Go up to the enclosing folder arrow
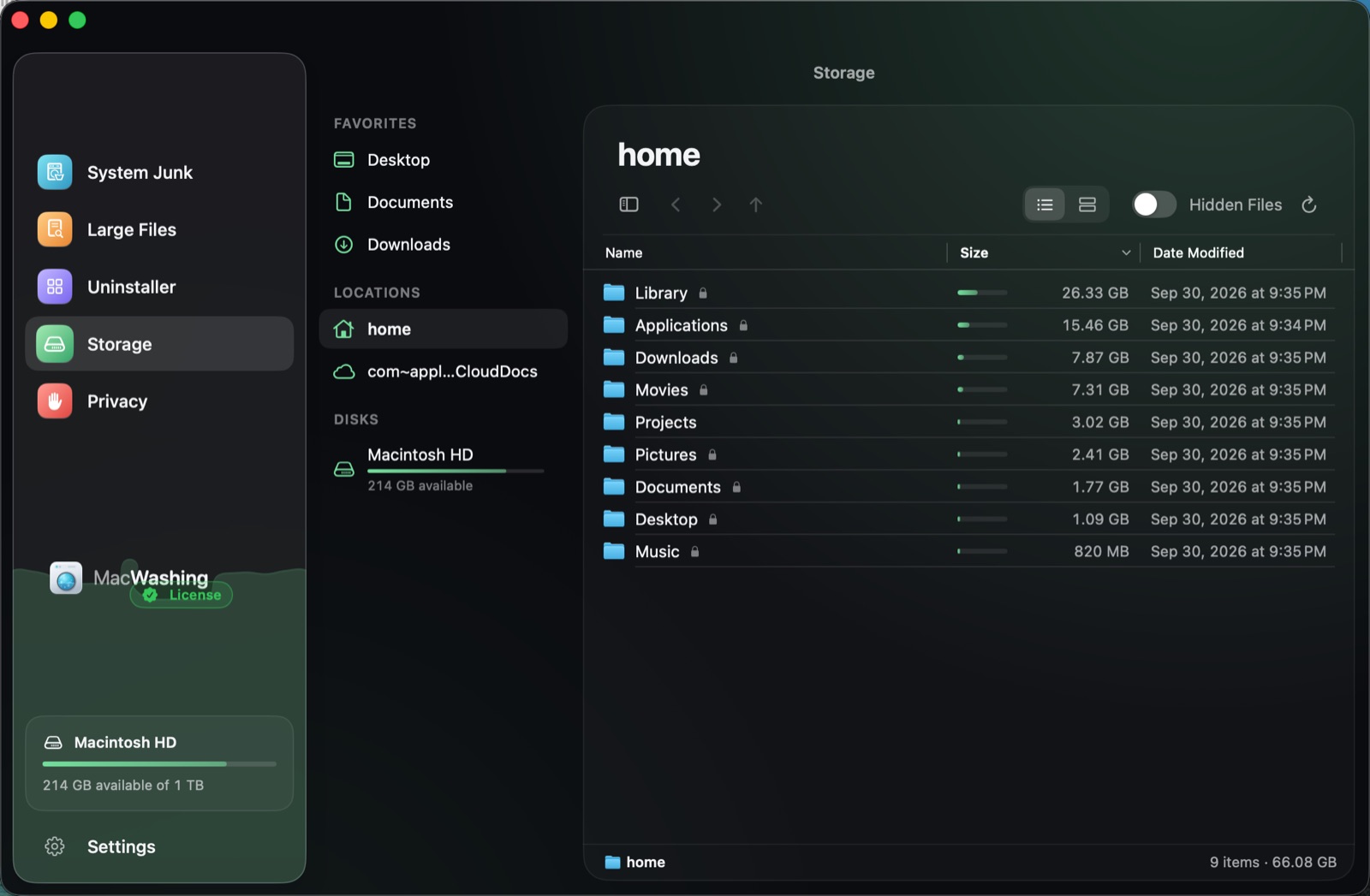This screenshot has height=896, width=1370. (756, 205)
